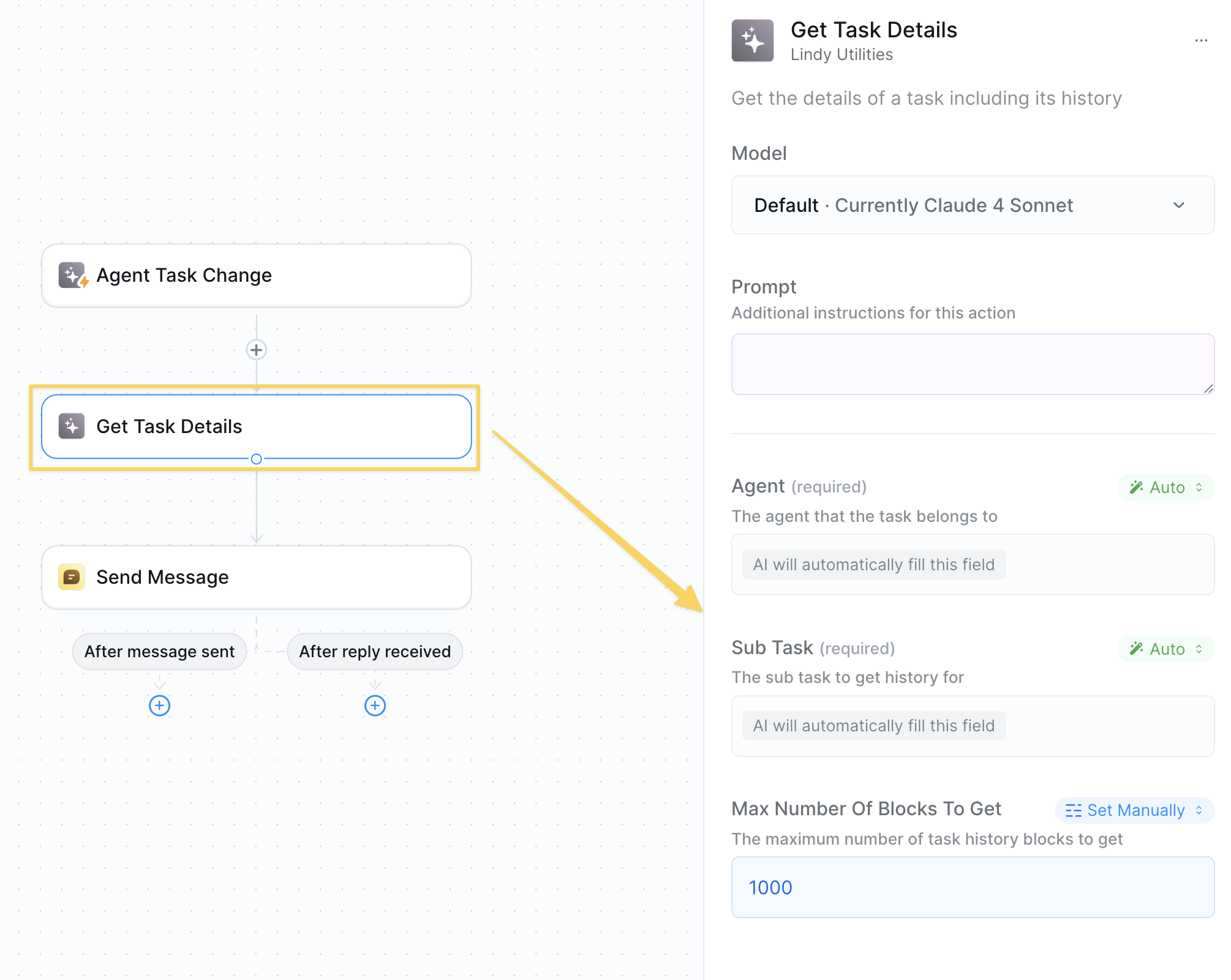Viewport: 1231px width, 980px height.
Task: Add step under After reply received
Action: [x=375, y=706]
